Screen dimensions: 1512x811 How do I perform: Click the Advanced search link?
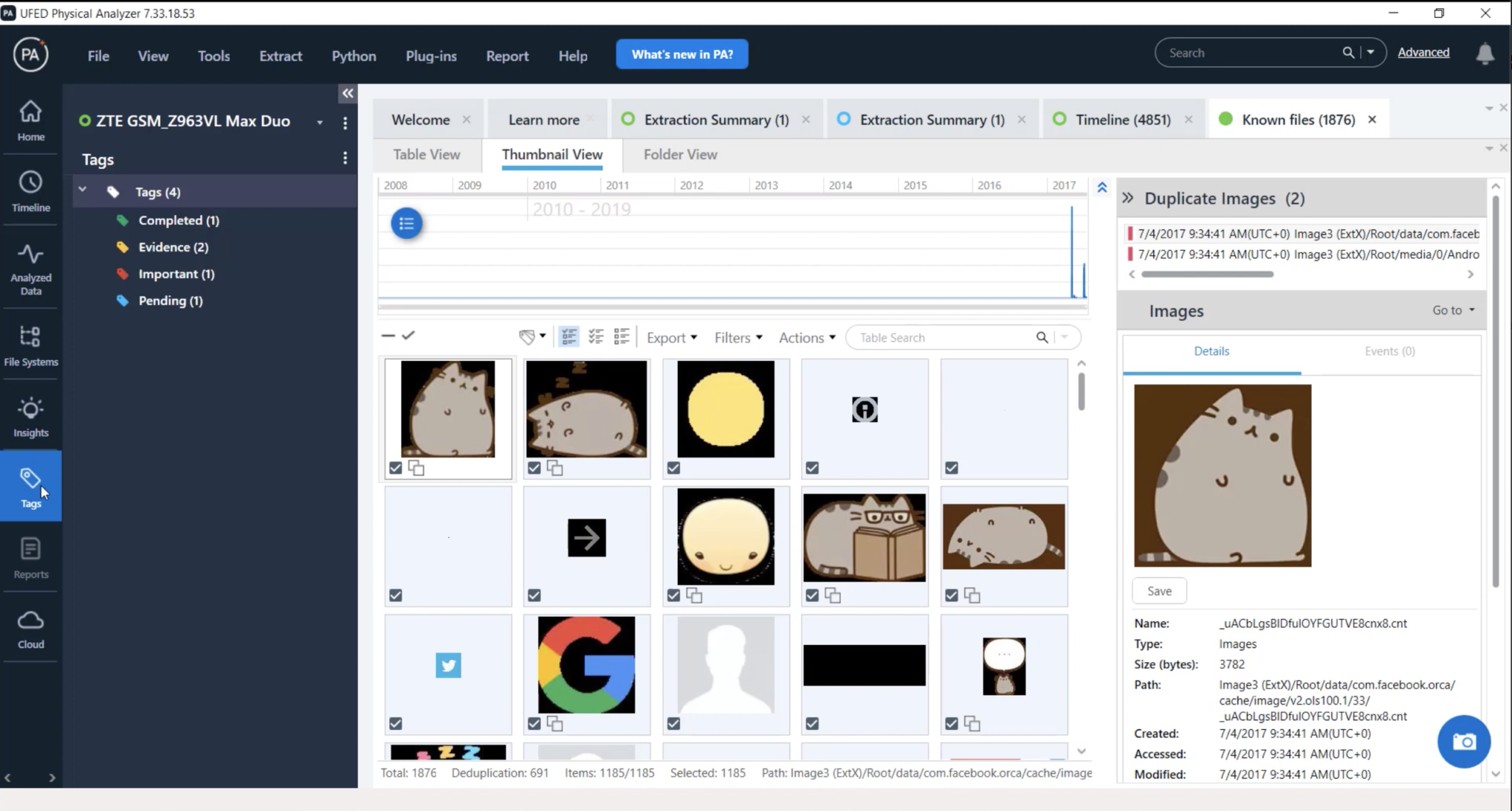click(1423, 52)
